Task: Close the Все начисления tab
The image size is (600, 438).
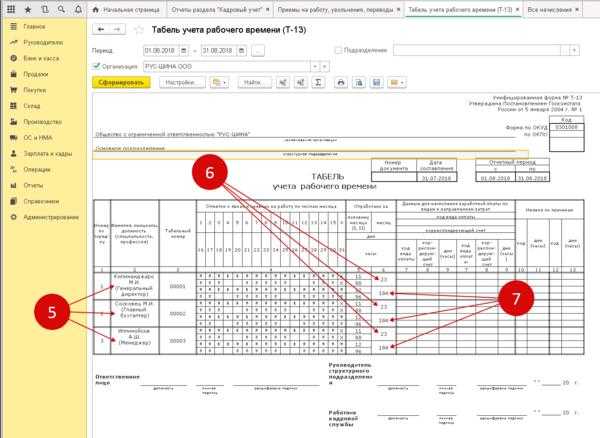Action: (577, 10)
